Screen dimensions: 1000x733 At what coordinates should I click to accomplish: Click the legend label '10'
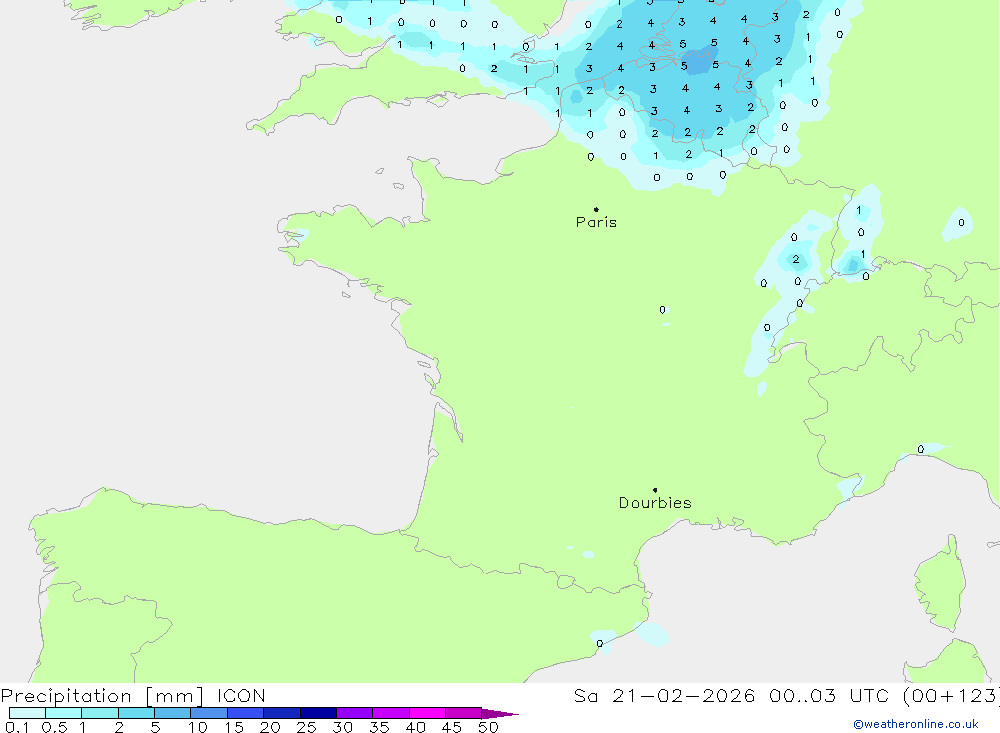[198, 727]
